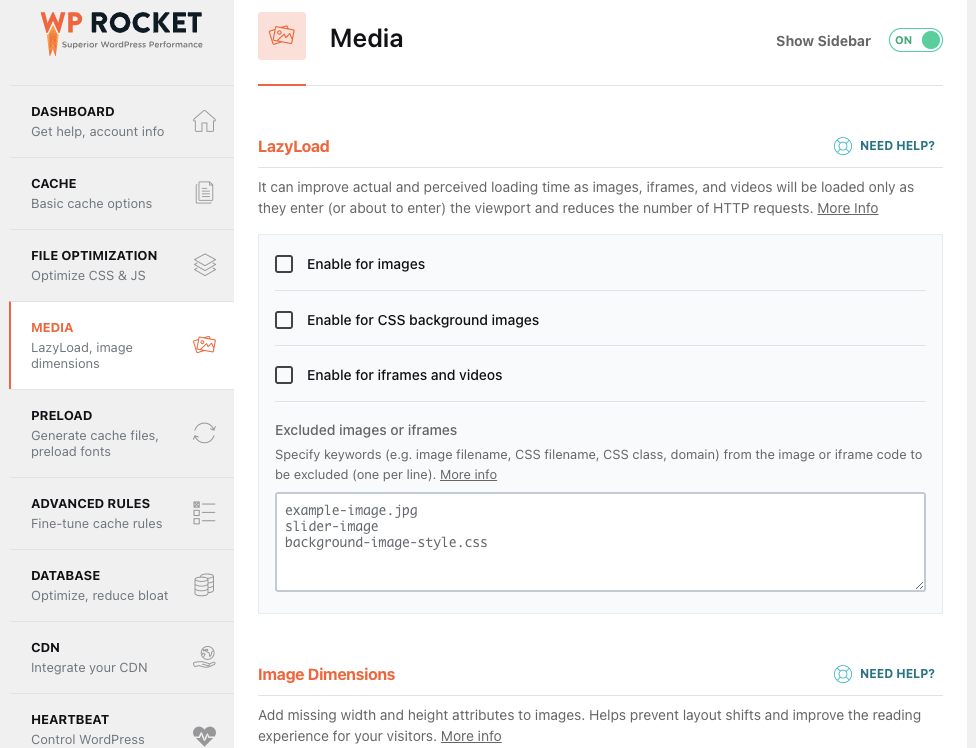976x748 pixels.
Task: Open Advanced Rules settings
Action: pyautogui.click(x=122, y=513)
